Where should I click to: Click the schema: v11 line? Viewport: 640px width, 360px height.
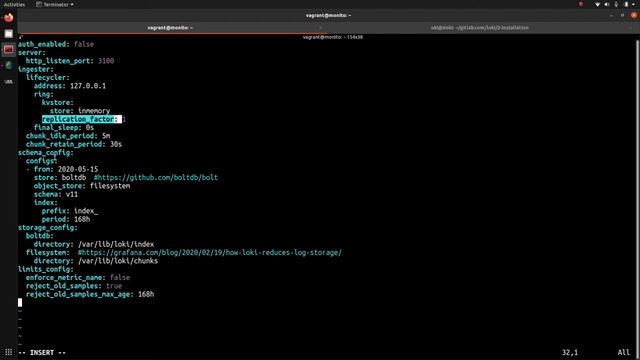point(56,194)
